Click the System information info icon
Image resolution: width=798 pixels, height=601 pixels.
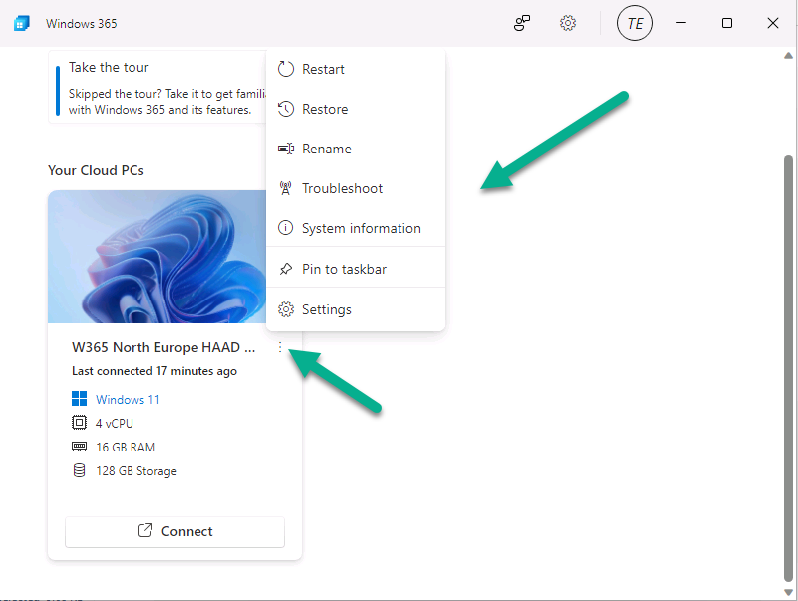[x=286, y=227]
